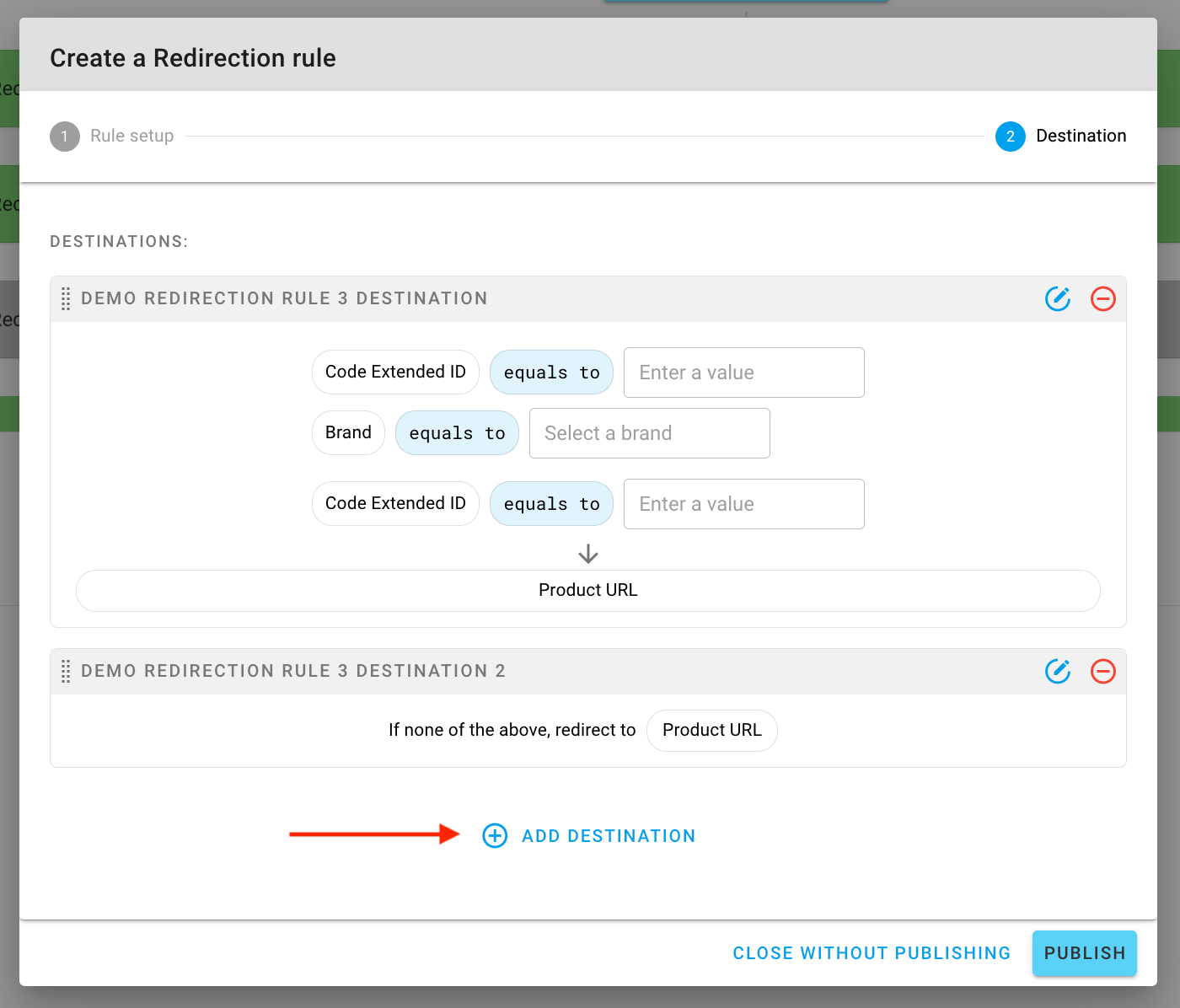Click Add Destination text link

point(609,836)
